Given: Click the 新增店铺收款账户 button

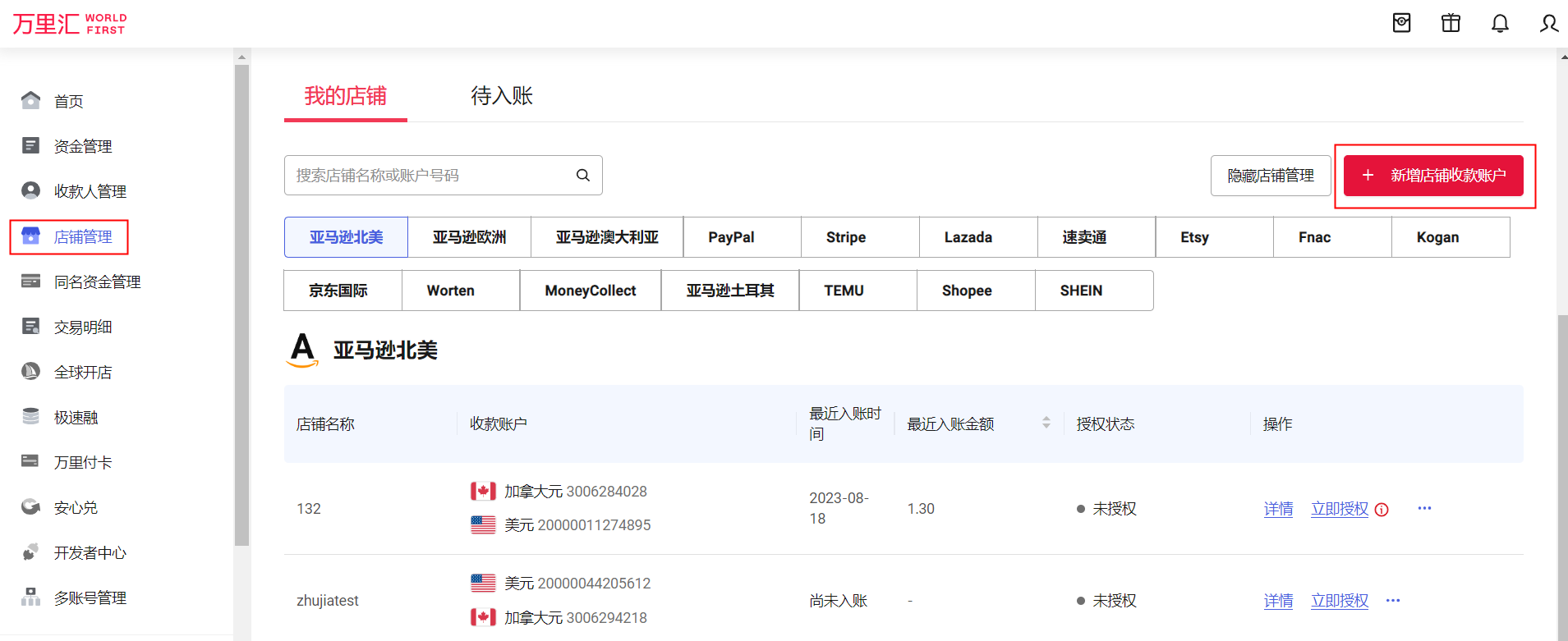Looking at the screenshot, I should (1433, 176).
